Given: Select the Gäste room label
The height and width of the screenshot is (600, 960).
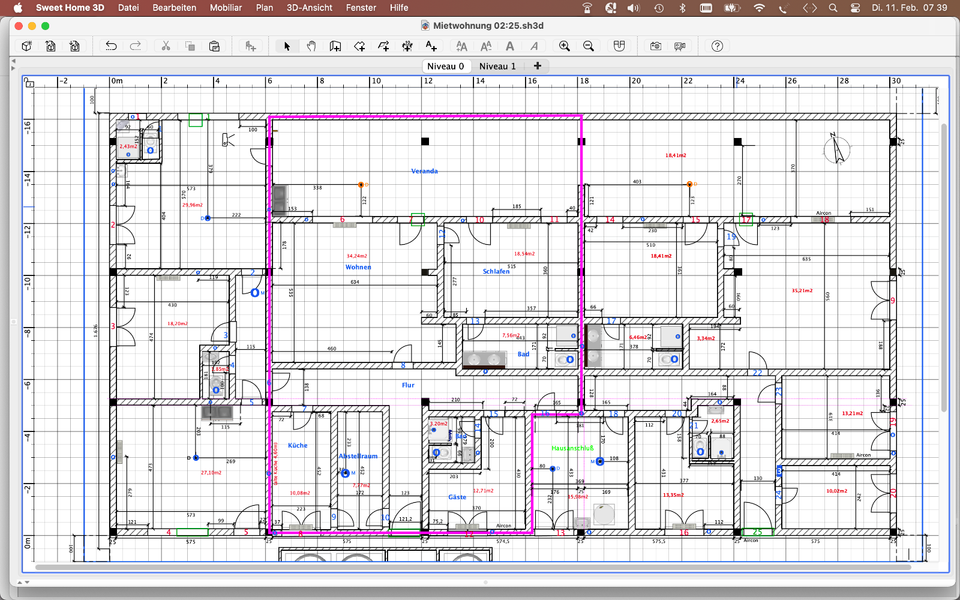Looking at the screenshot, I should tap(457, 497).
